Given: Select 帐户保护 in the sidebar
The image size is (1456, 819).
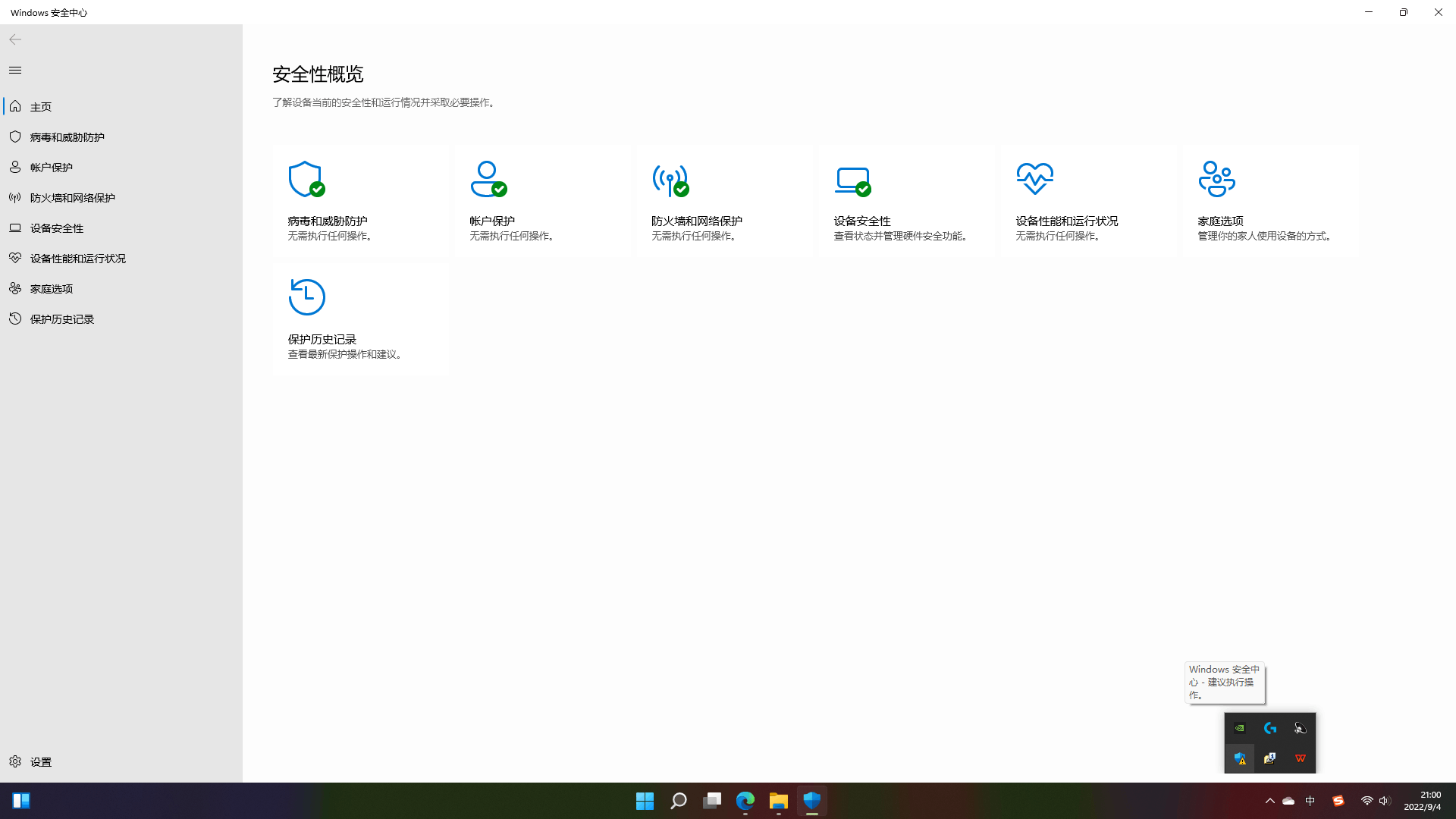Looking at the screenshot, I should click(x=121, y=168).
